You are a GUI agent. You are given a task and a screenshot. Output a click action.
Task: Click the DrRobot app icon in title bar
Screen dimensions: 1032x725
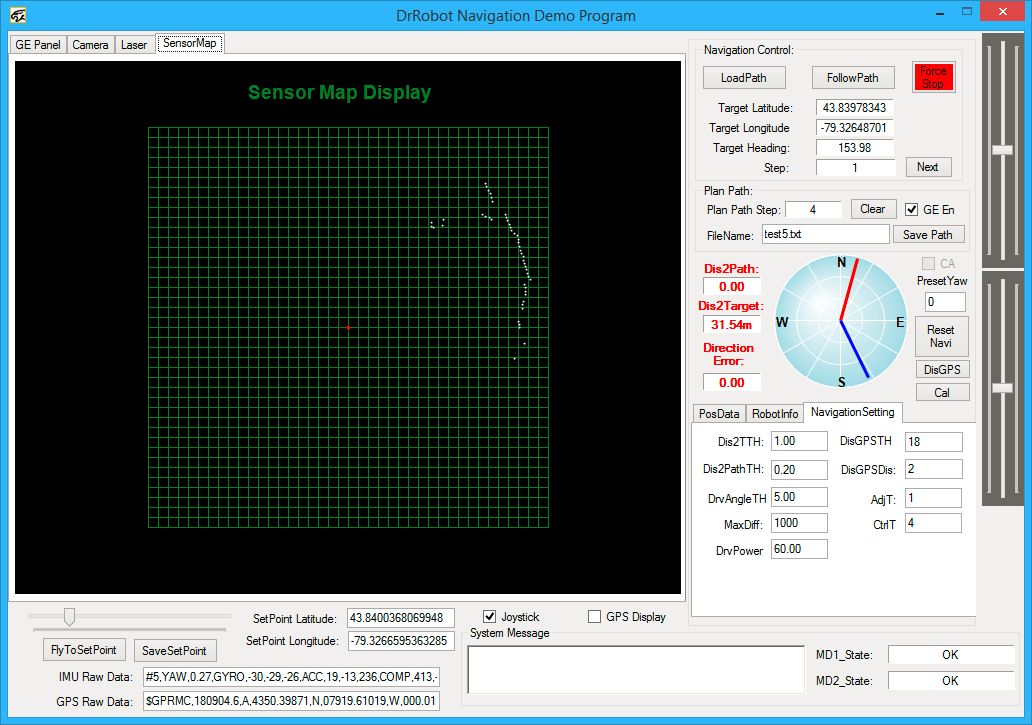(18, 15)
